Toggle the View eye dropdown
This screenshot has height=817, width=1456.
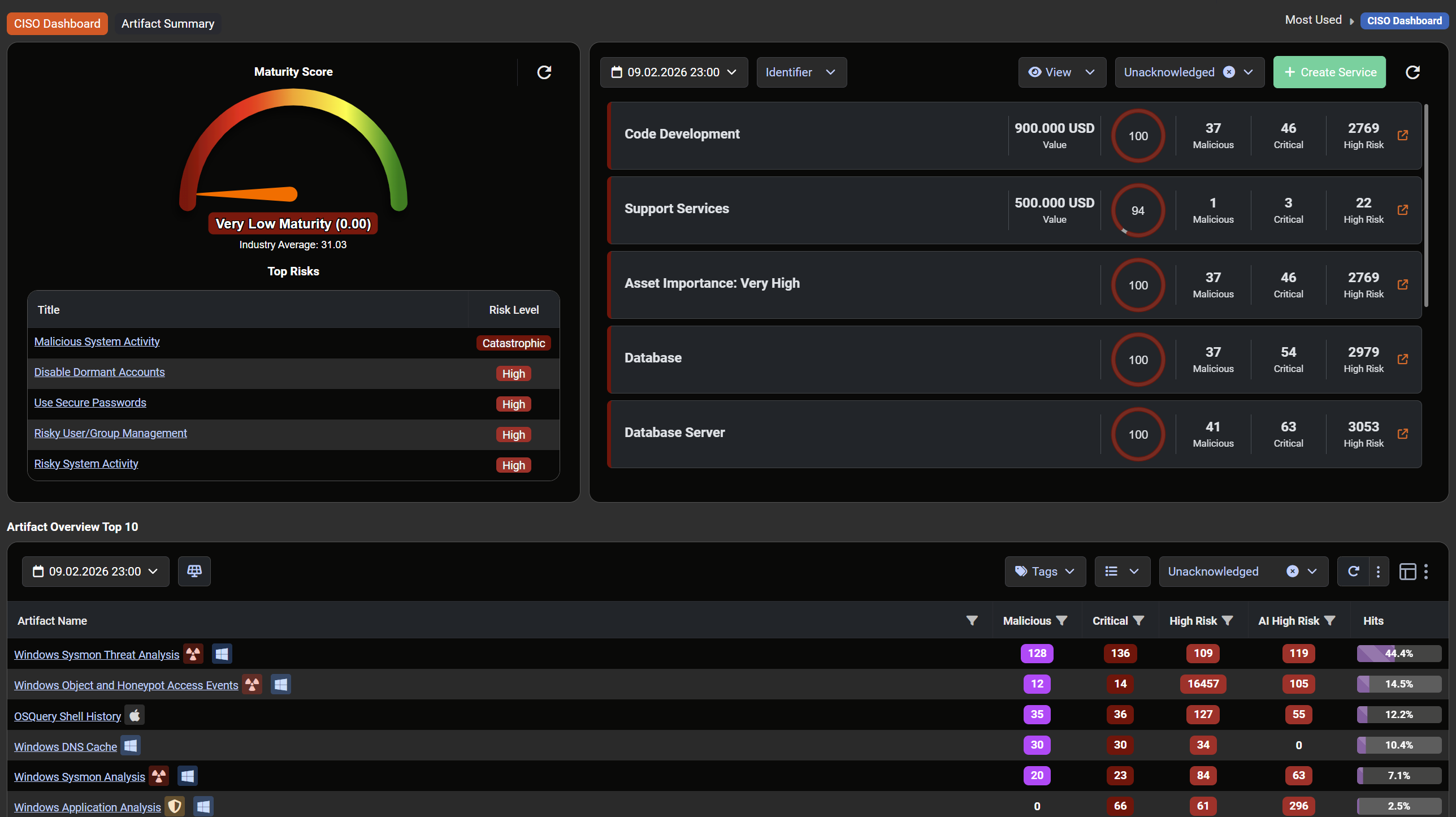click(1061, 72)
